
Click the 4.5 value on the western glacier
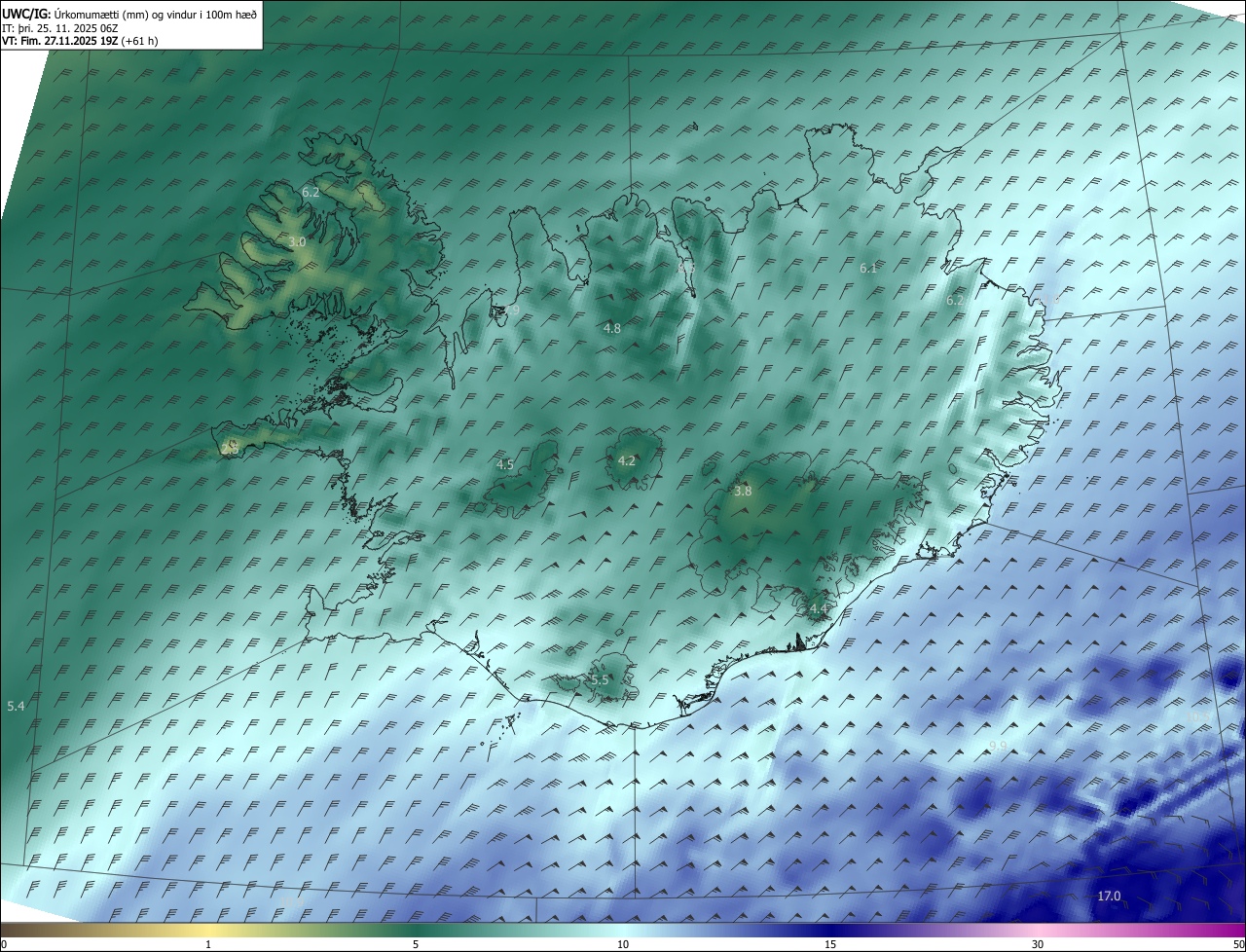(505, 465)
